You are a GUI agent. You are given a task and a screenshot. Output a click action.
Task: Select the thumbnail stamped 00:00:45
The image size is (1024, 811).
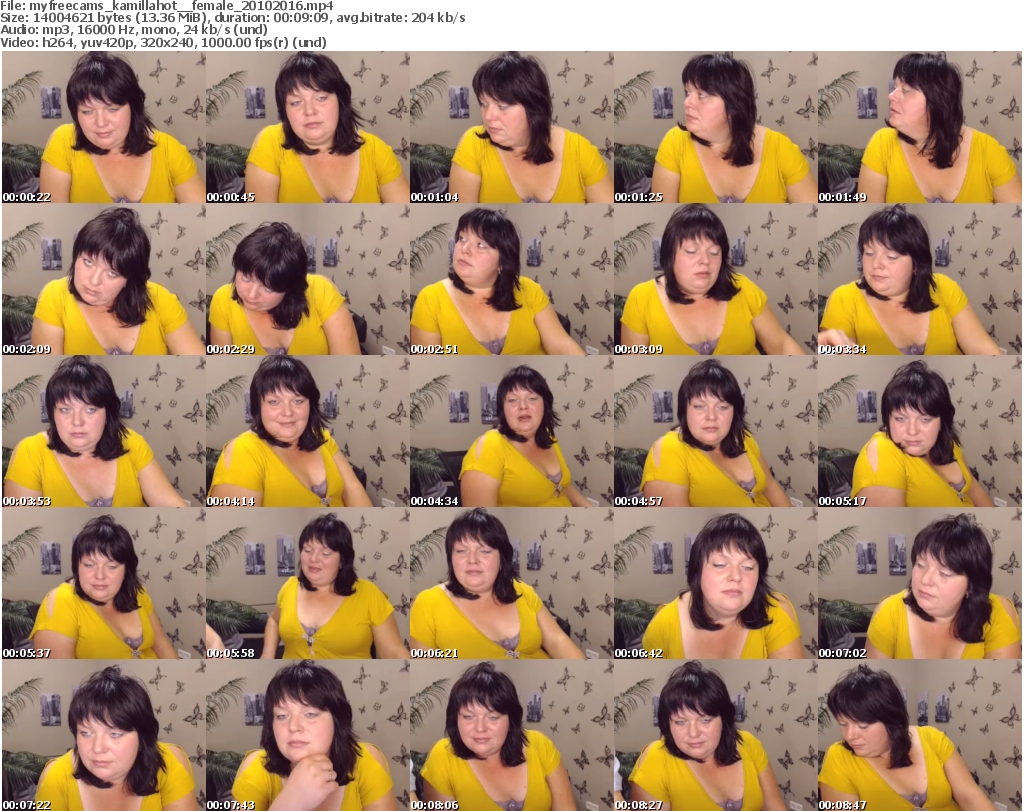click(308, 127)
